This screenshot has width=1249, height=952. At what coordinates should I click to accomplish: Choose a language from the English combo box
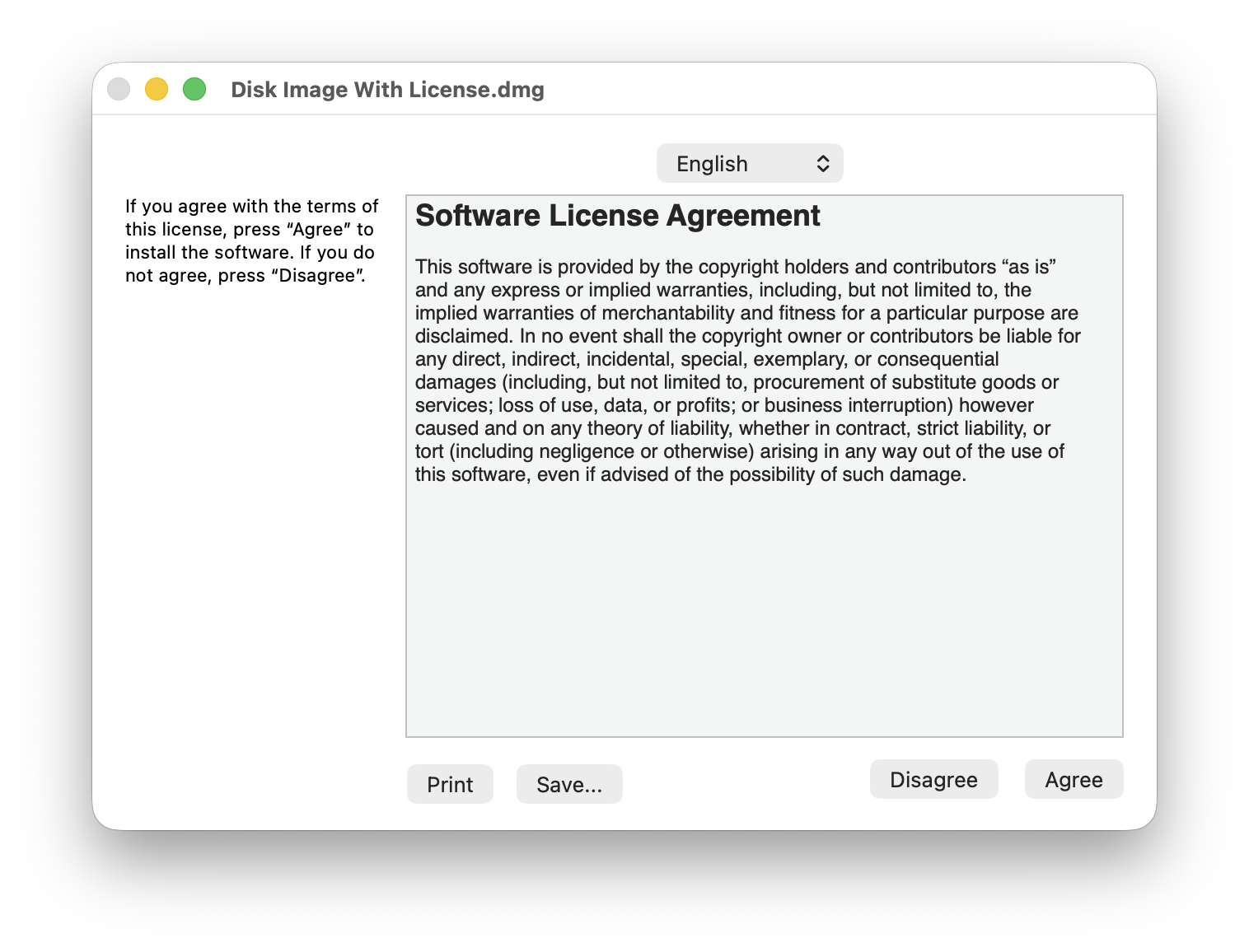pyautogui.click(x=748, y=163)
